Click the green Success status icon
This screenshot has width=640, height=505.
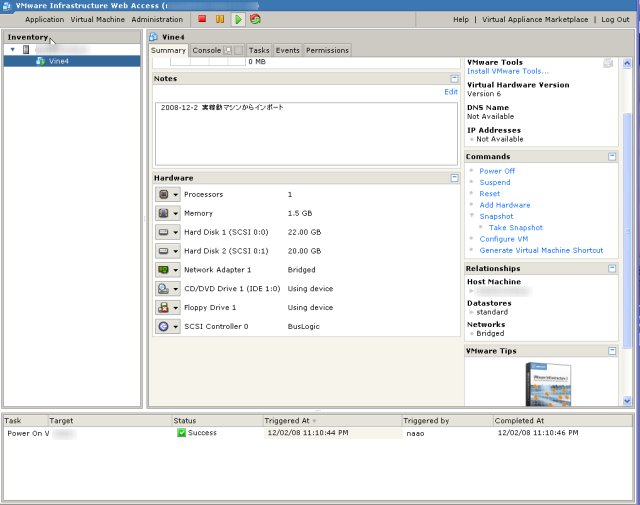tap(182, 433)
